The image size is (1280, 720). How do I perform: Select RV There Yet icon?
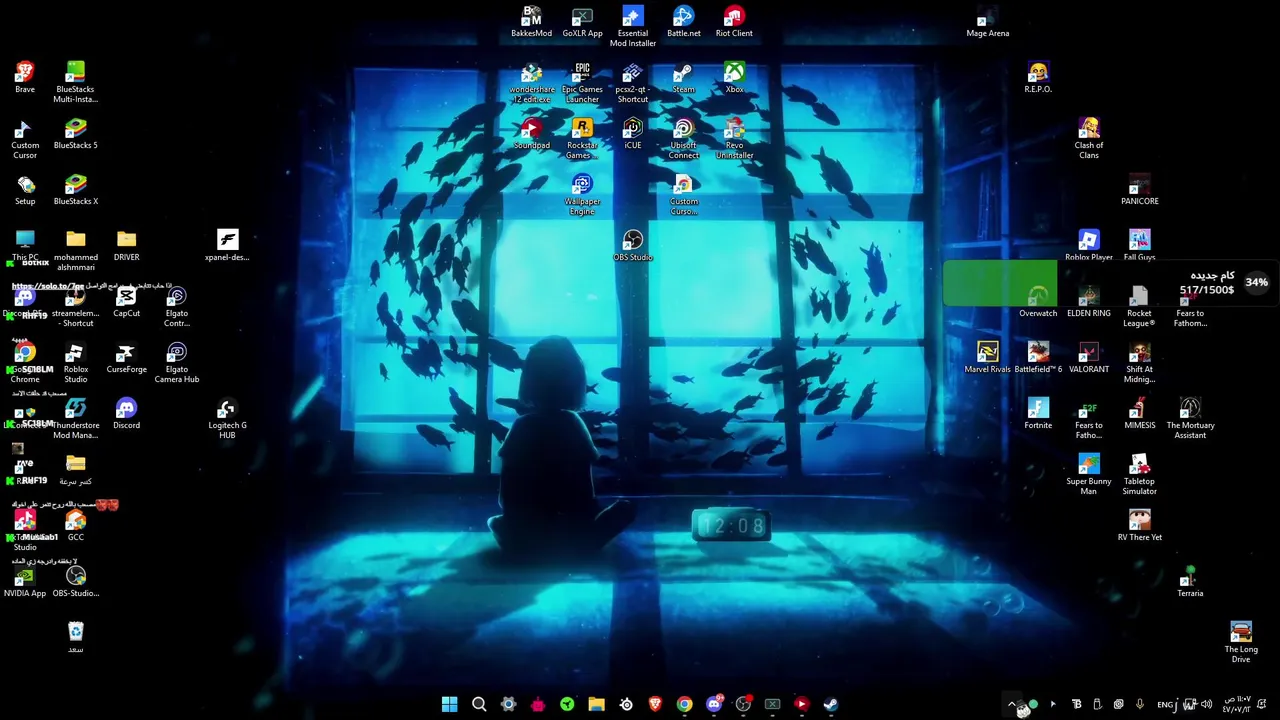(x=1139, y=526)
